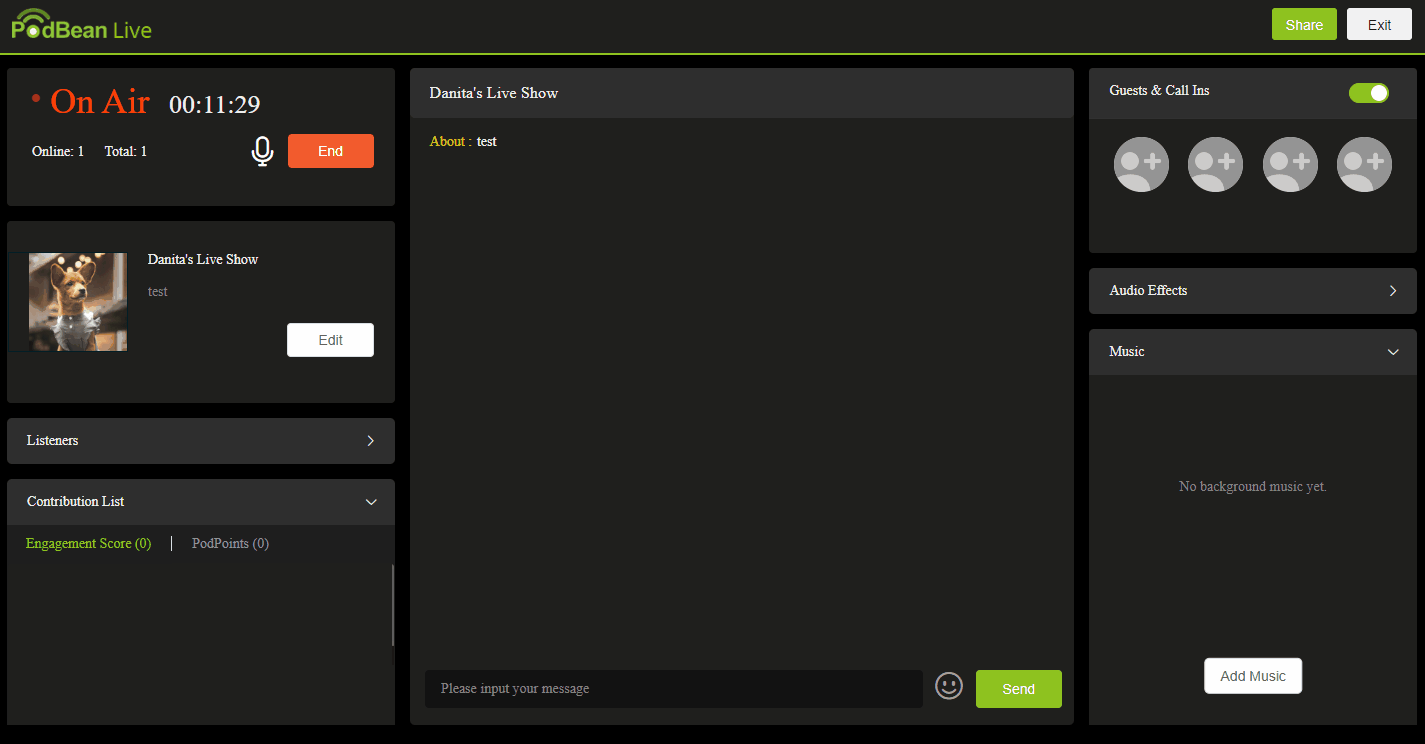Click the PodBean Live logo
The width and height of the screenshot is (1425, 744).
tap(82, 26)
